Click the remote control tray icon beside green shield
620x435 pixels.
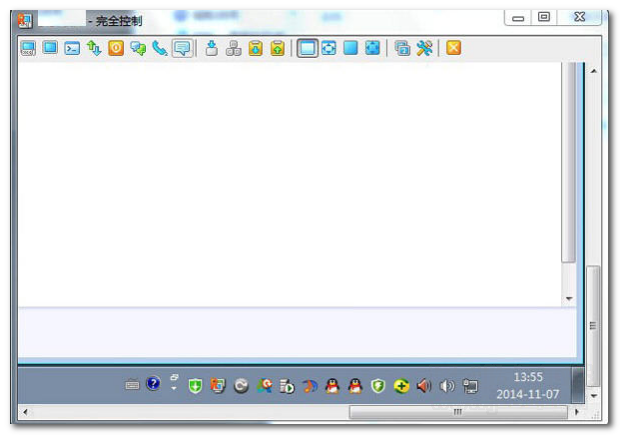(x=218, y=386)
